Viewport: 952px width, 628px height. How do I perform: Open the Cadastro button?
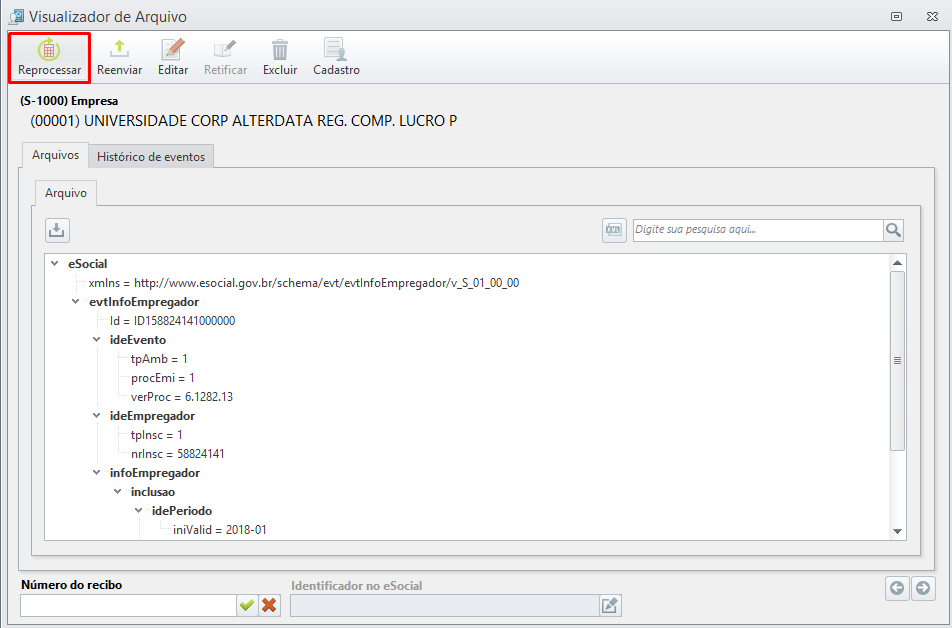(336, 58)
